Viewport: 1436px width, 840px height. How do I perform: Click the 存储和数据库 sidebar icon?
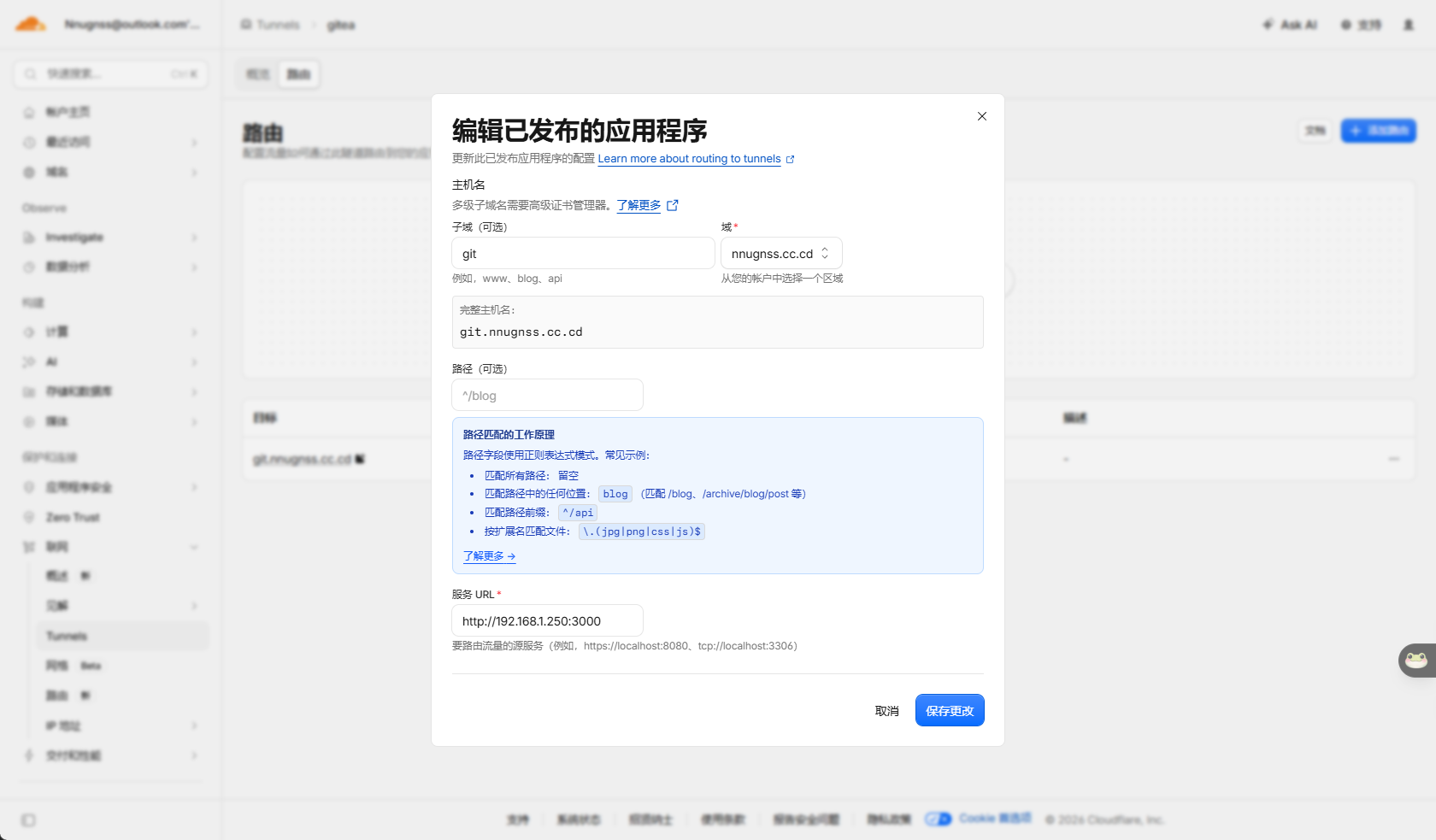coord(29,392)
